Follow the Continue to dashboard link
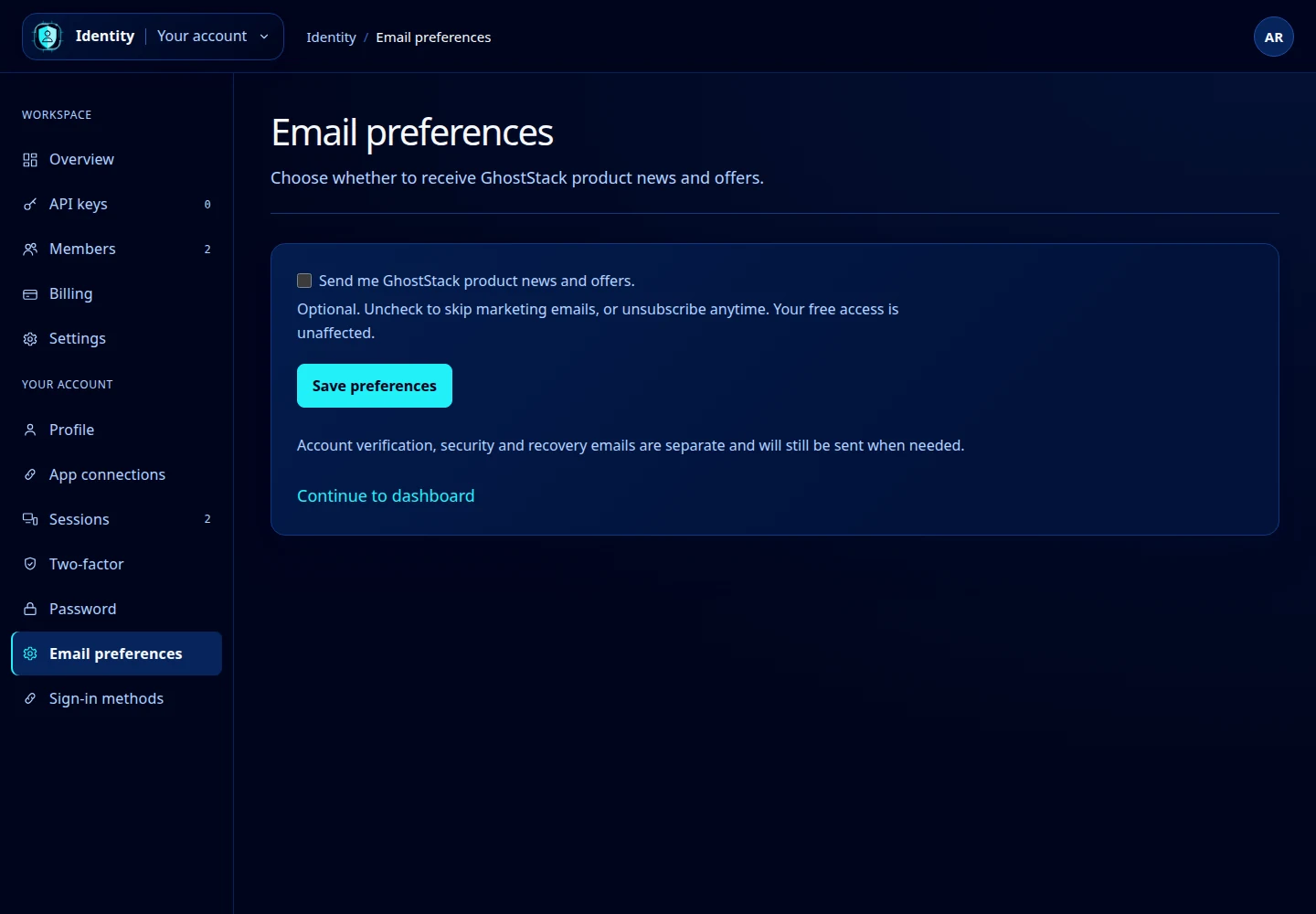The width and height of the screenshot is (1316, 914). 386,495
